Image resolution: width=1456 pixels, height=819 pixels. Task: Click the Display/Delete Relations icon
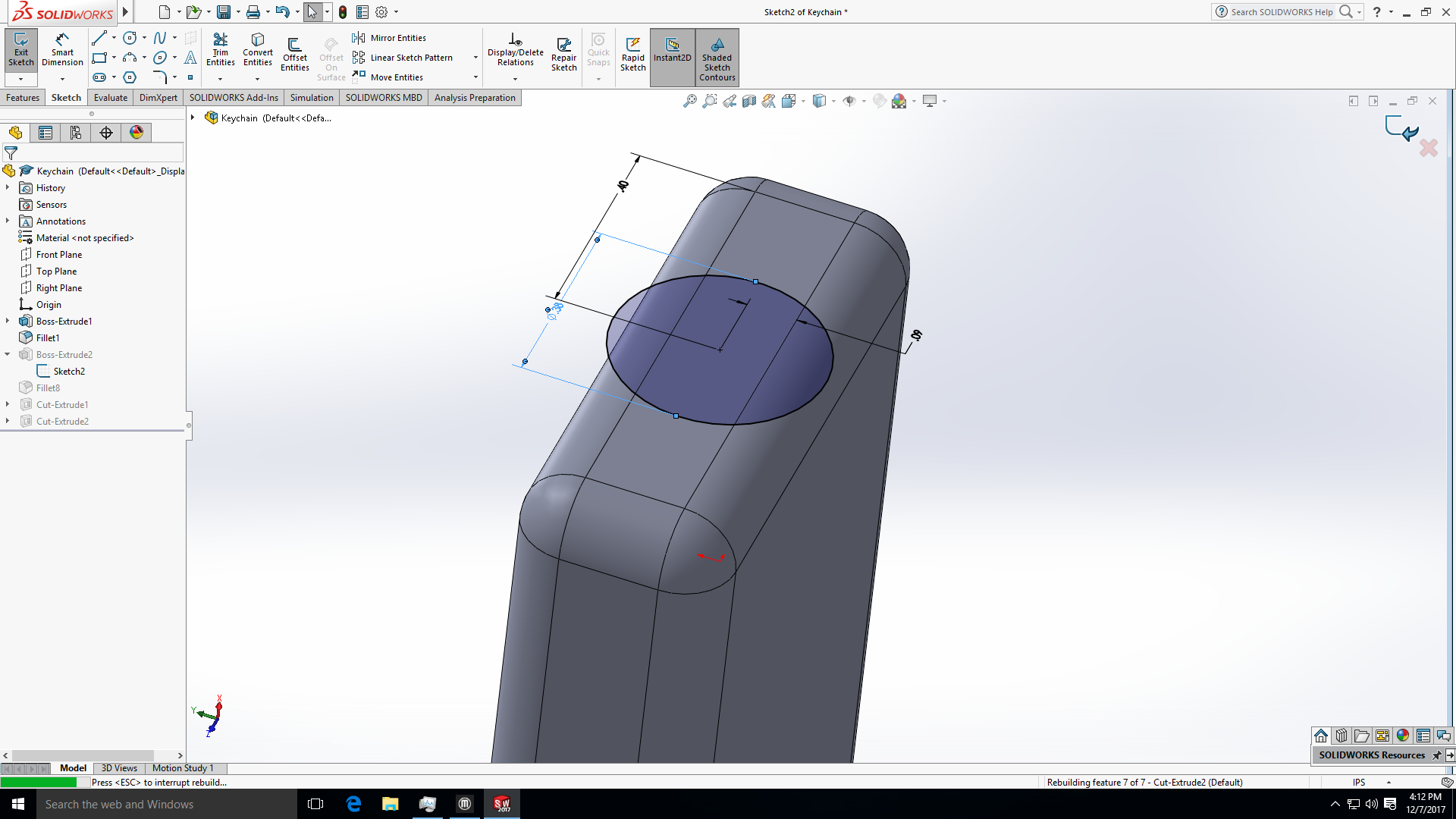(x=516, y=47)
